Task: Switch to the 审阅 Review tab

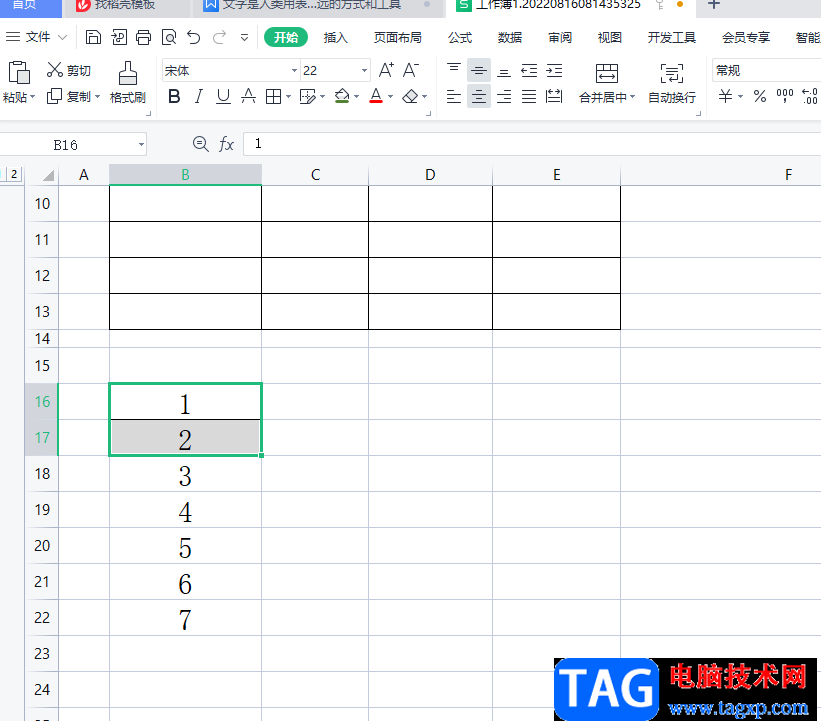Action: 560,37
